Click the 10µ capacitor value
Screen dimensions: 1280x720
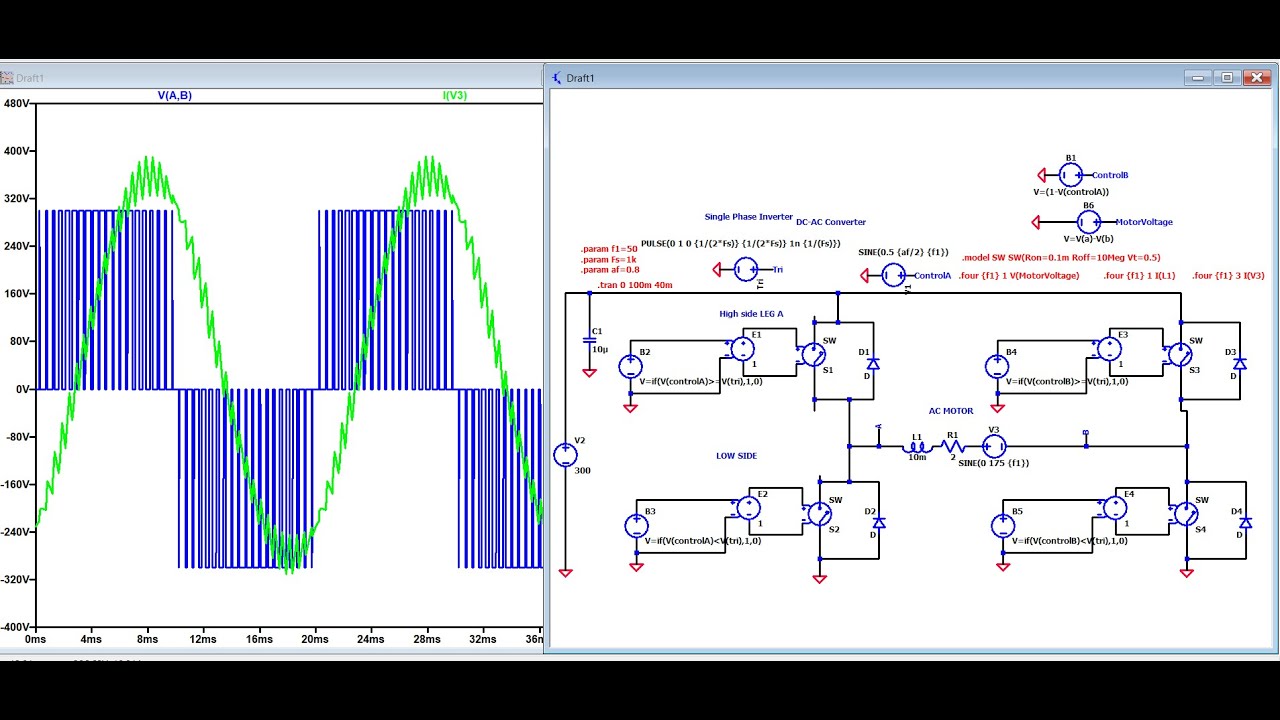tap(599, 349)
